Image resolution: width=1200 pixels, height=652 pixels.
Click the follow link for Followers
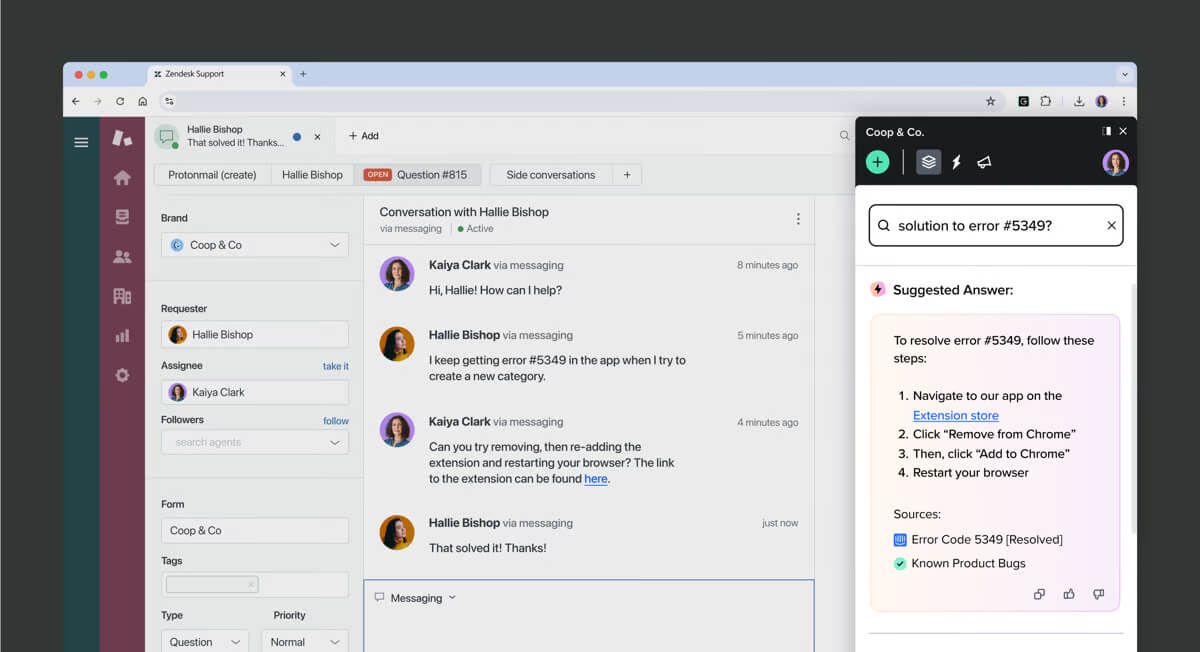click(336, 421)
